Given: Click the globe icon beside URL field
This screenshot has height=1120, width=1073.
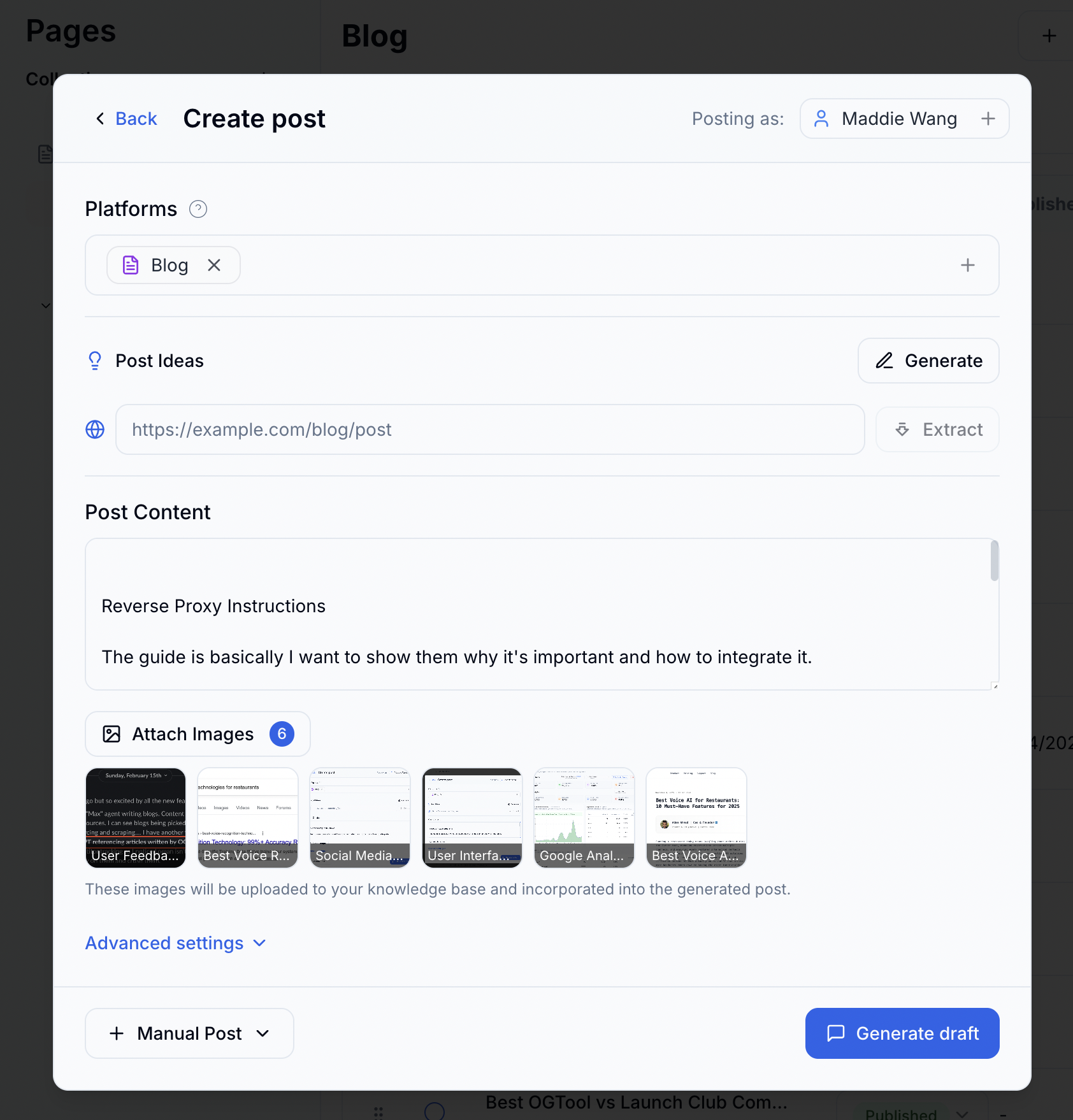Looking at the screenshot, I should (95, 429).
